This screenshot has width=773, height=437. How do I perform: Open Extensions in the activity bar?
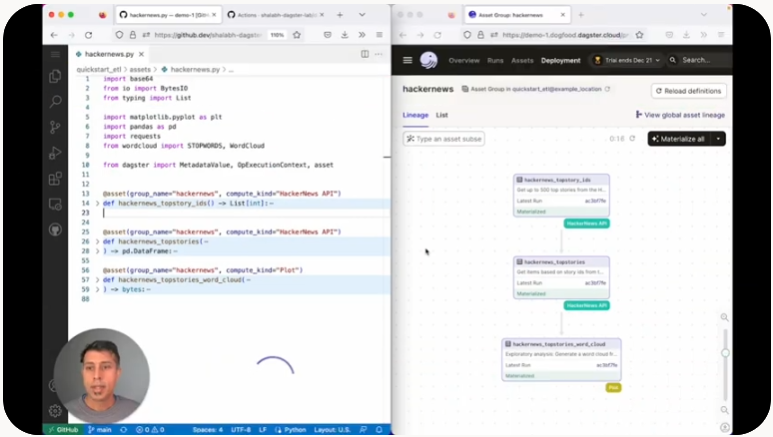(55, 178)
